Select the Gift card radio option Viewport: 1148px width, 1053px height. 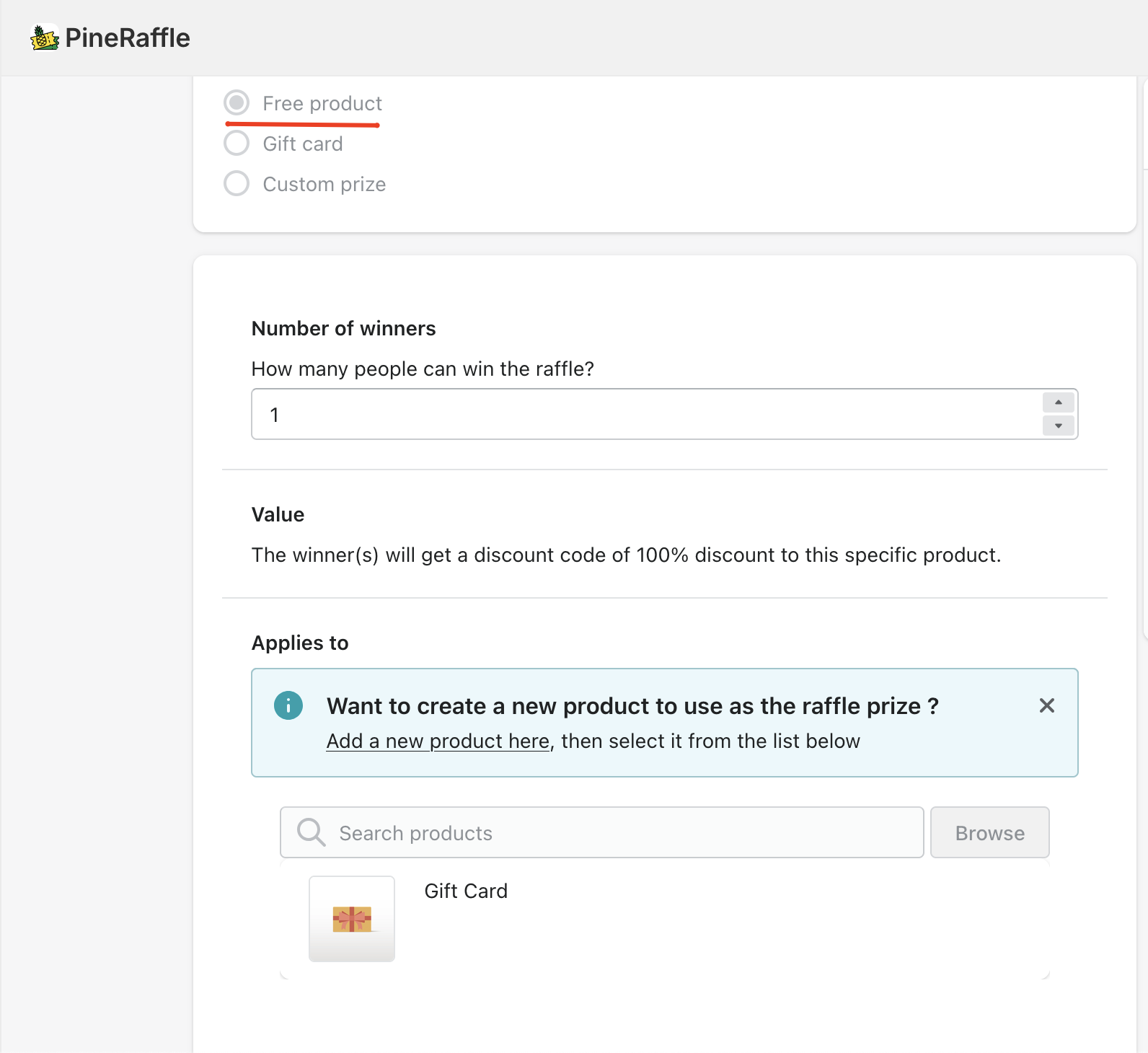[237, 144]
